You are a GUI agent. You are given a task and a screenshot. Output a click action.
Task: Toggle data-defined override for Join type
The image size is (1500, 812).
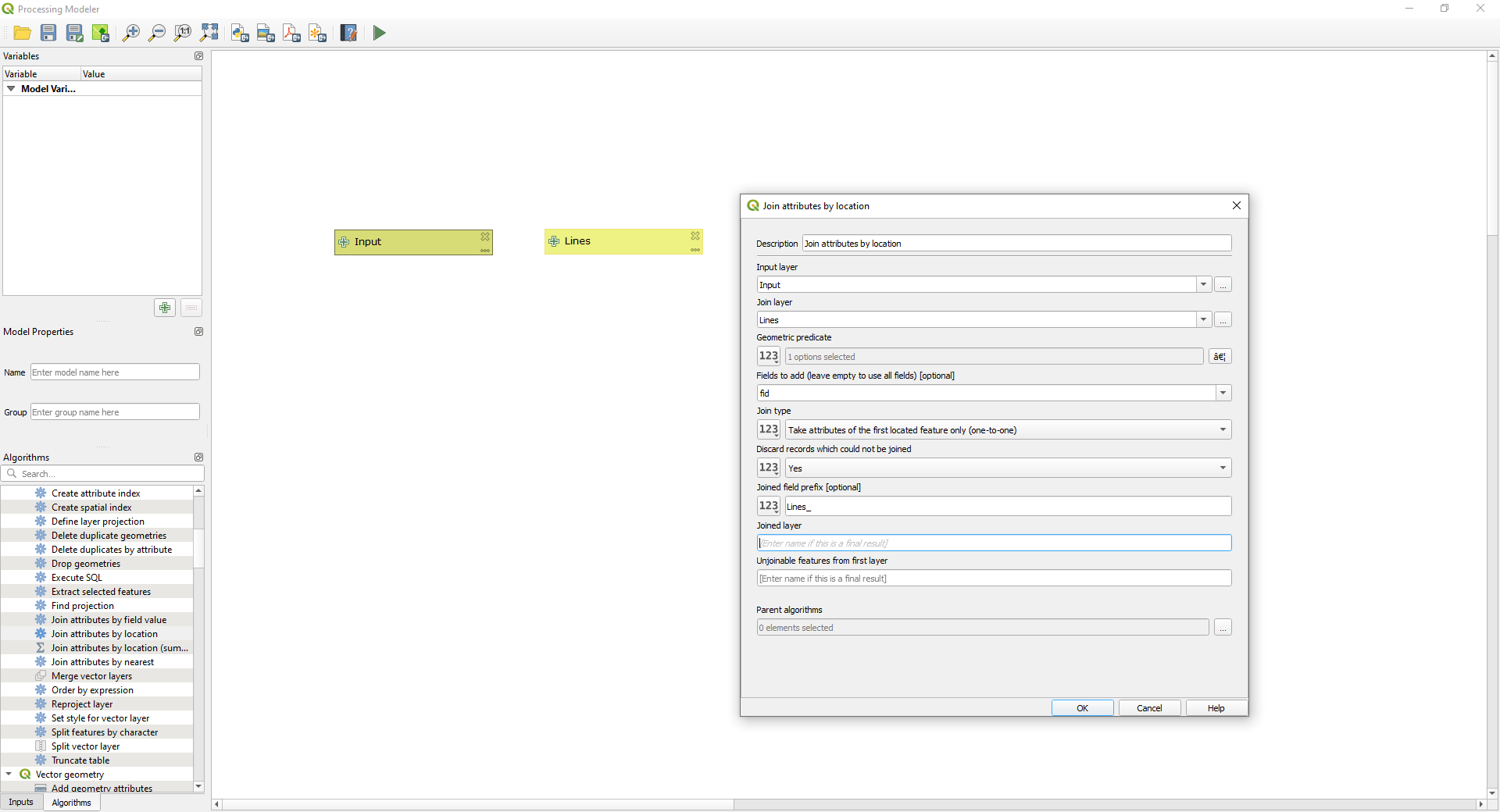coord(768,429)
